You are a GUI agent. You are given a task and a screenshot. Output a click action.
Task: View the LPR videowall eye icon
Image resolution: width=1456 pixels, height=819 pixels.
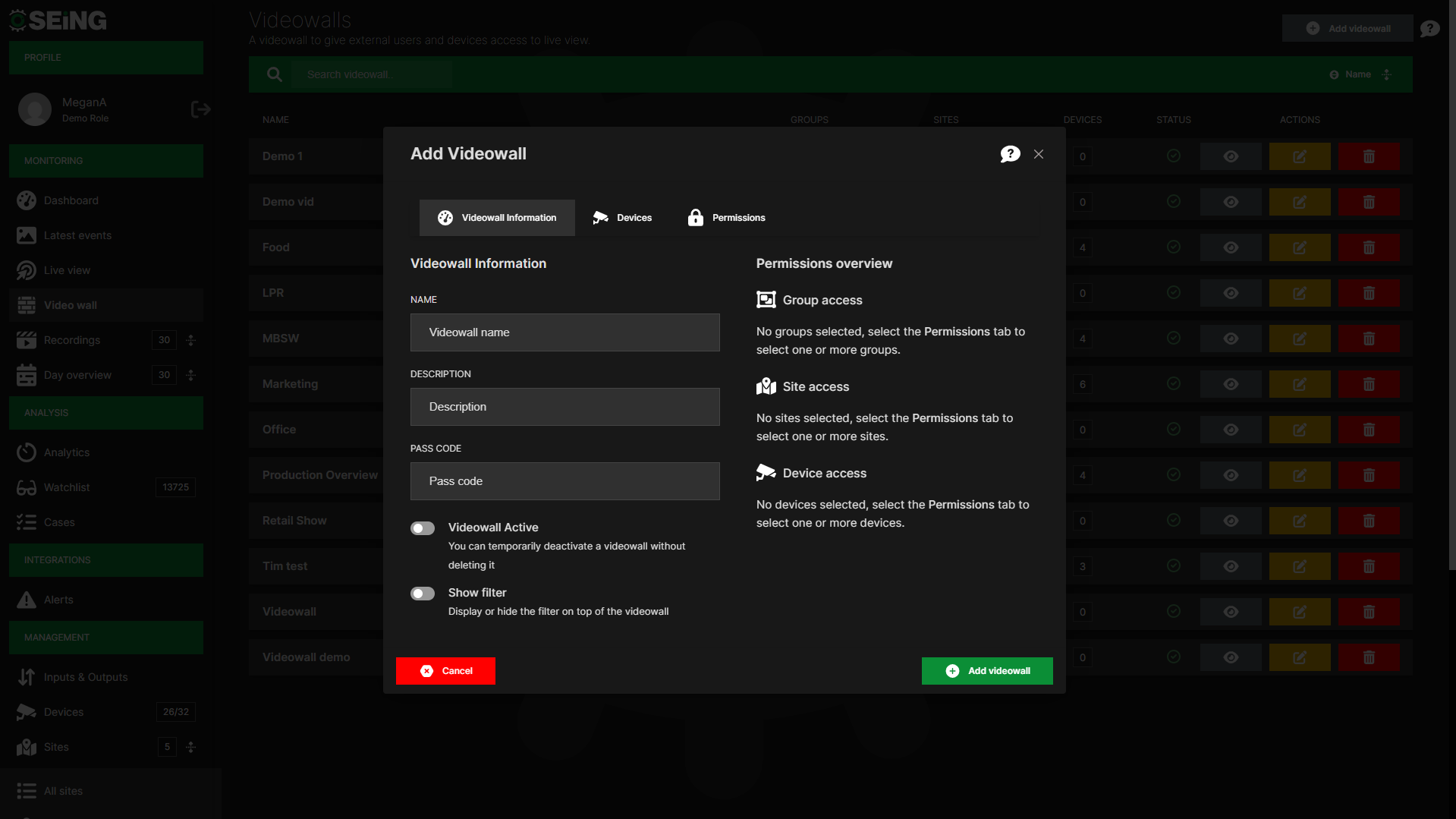(1231, 293)
